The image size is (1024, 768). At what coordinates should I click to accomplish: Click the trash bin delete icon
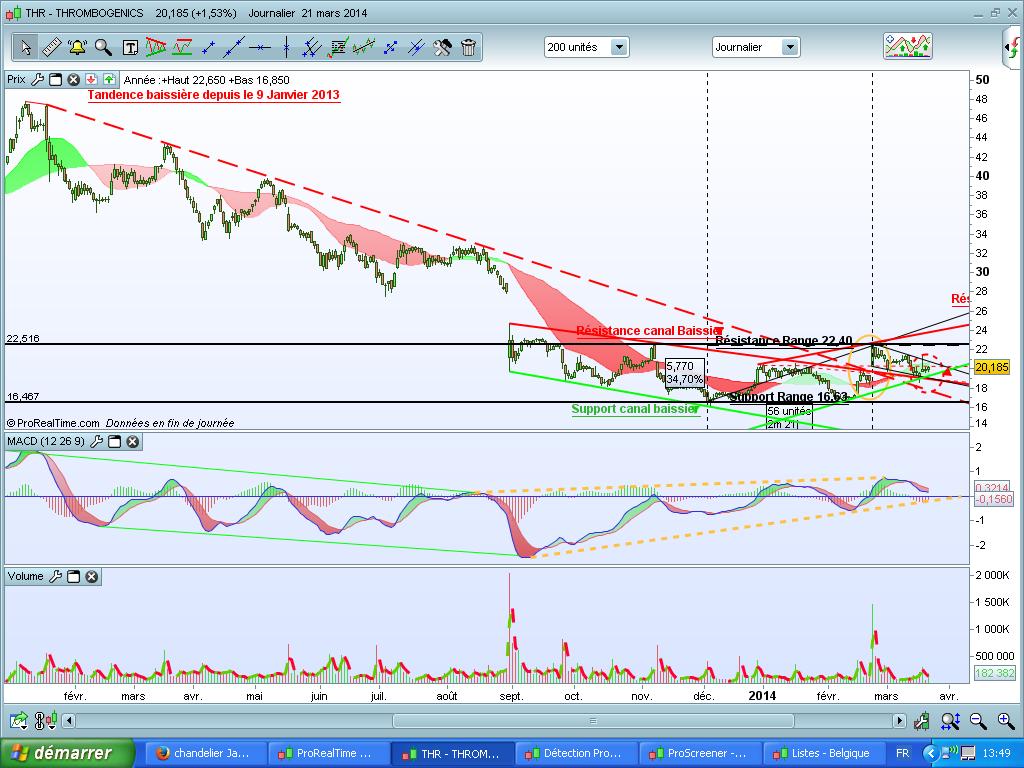coord(468,47)
